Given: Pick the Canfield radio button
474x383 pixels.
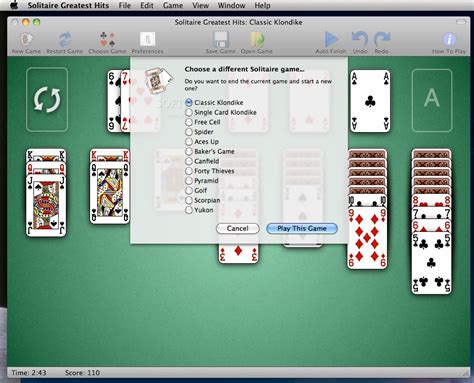Looking at the screenshot, I should click(x=189, y=161).
